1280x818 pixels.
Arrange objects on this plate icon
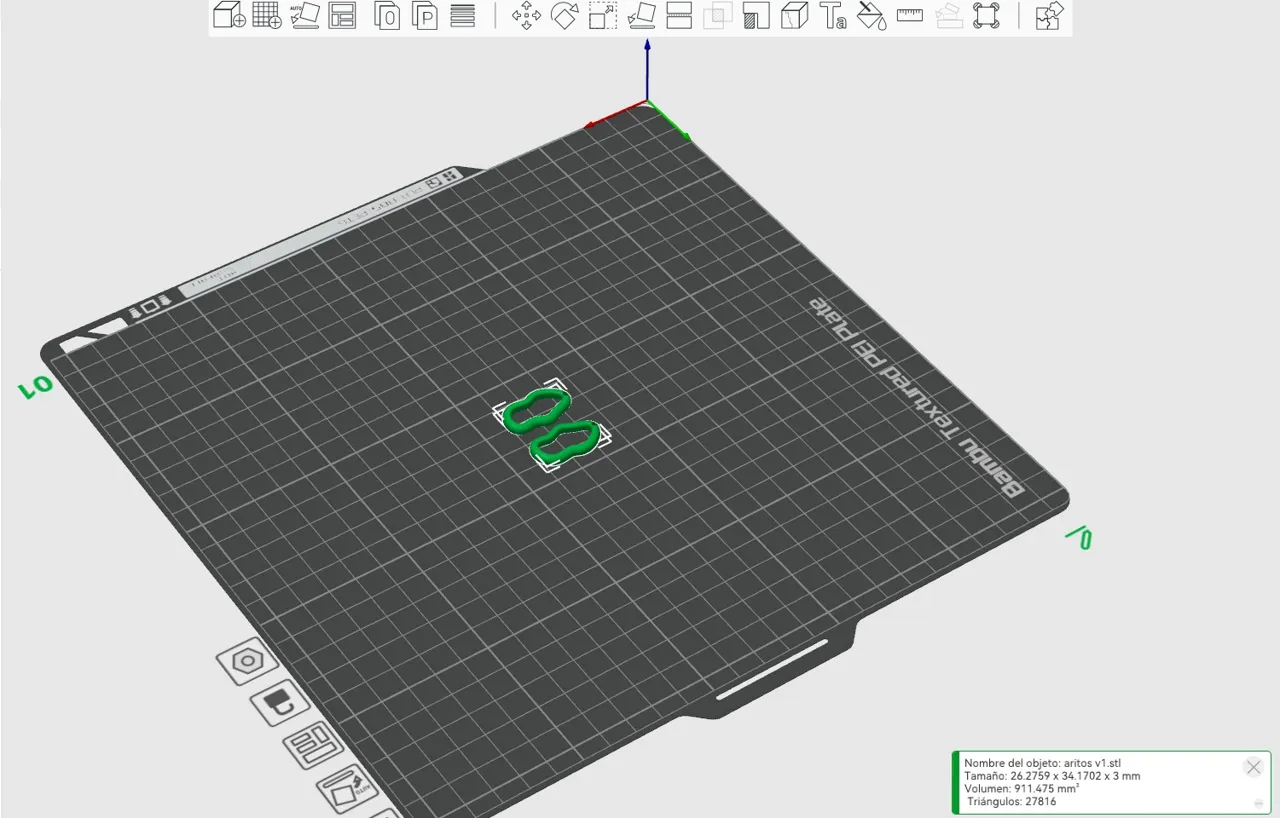(313, 746)
